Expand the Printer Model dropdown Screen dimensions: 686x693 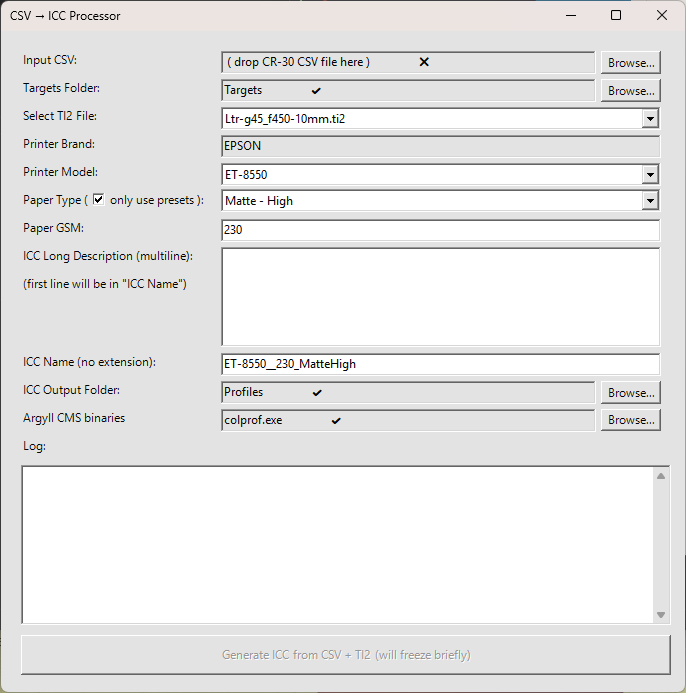coord(650,175)
